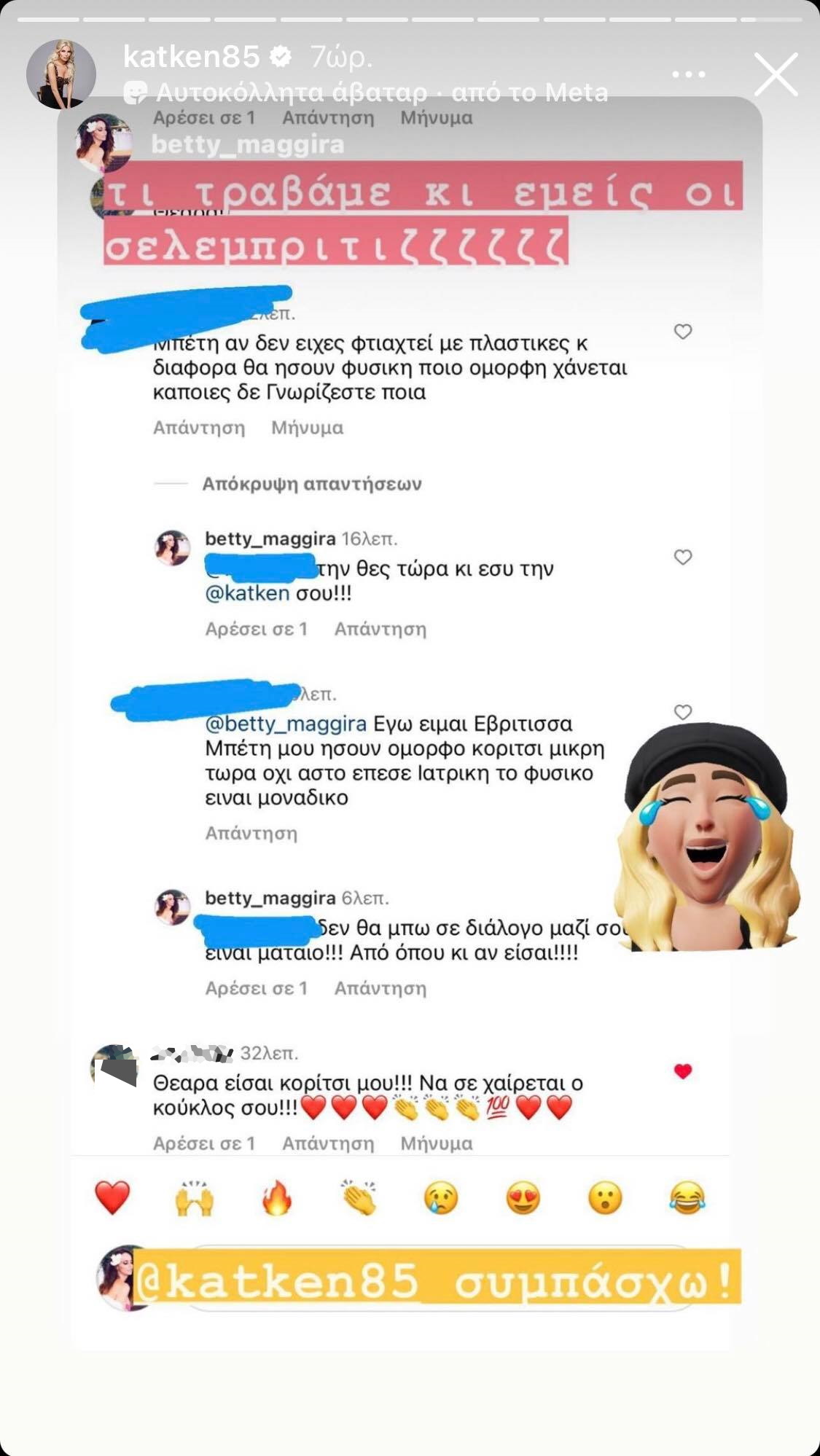Open katken85 profile picture
The image size is (820, 1456).
pyautogui.click(x=61, y=74)
